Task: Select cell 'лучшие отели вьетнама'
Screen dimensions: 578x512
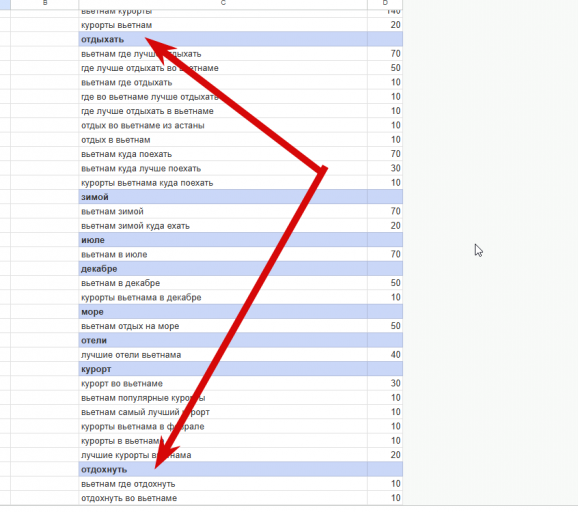Action: coord(223,355)
